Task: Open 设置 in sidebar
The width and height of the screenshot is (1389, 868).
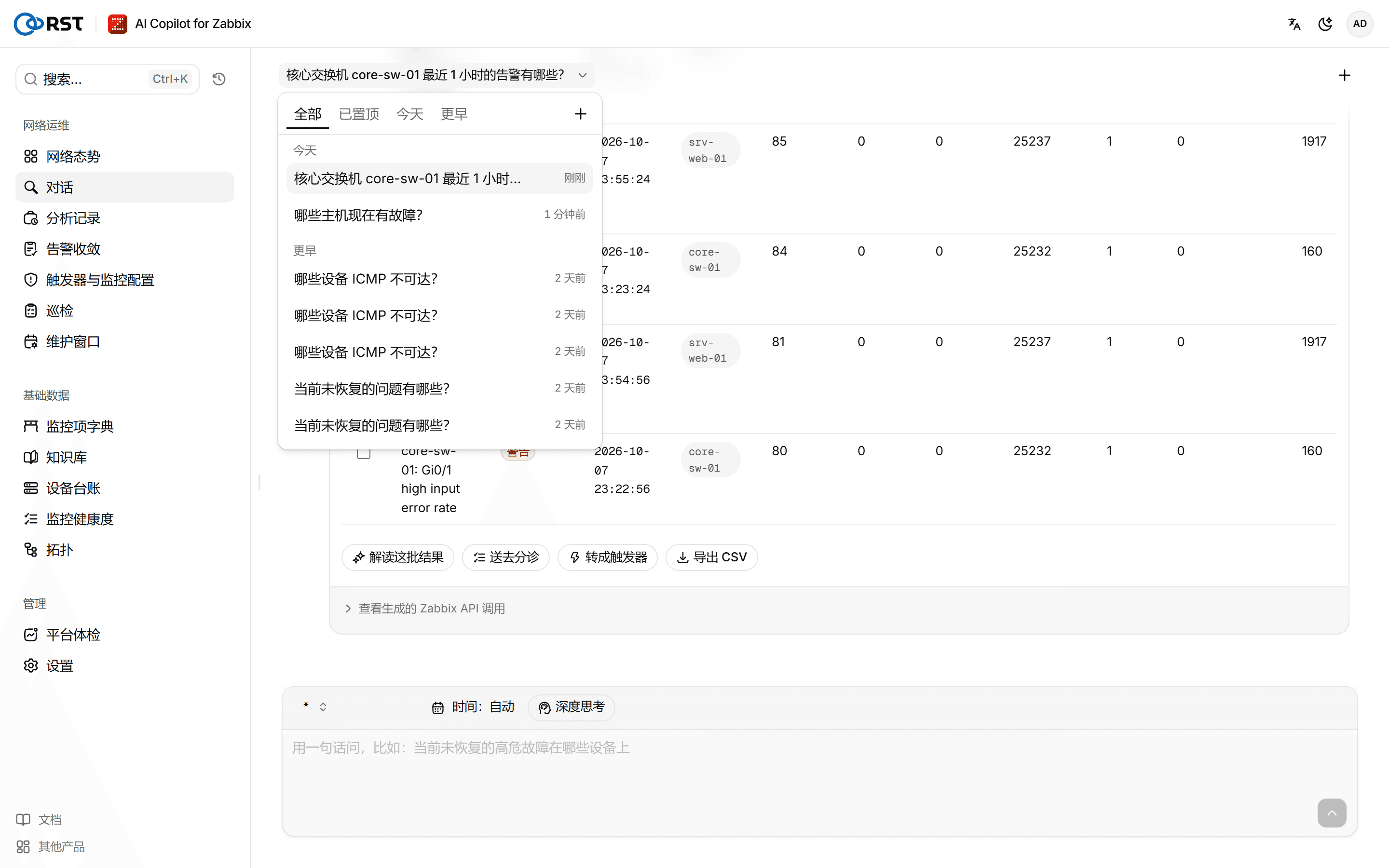Action: click(x=124, y=665)
